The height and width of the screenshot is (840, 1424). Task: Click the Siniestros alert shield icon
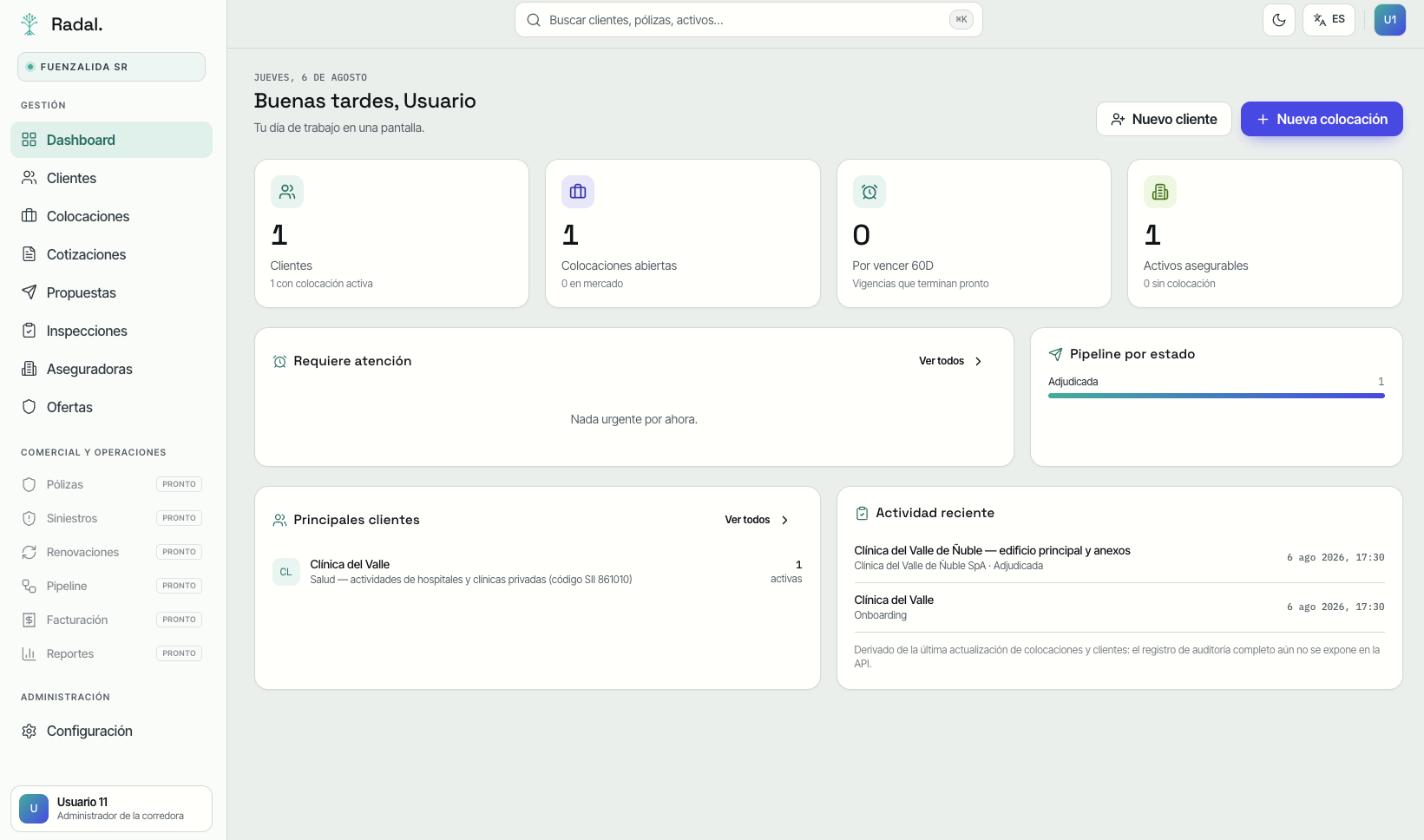coord(30,518)
